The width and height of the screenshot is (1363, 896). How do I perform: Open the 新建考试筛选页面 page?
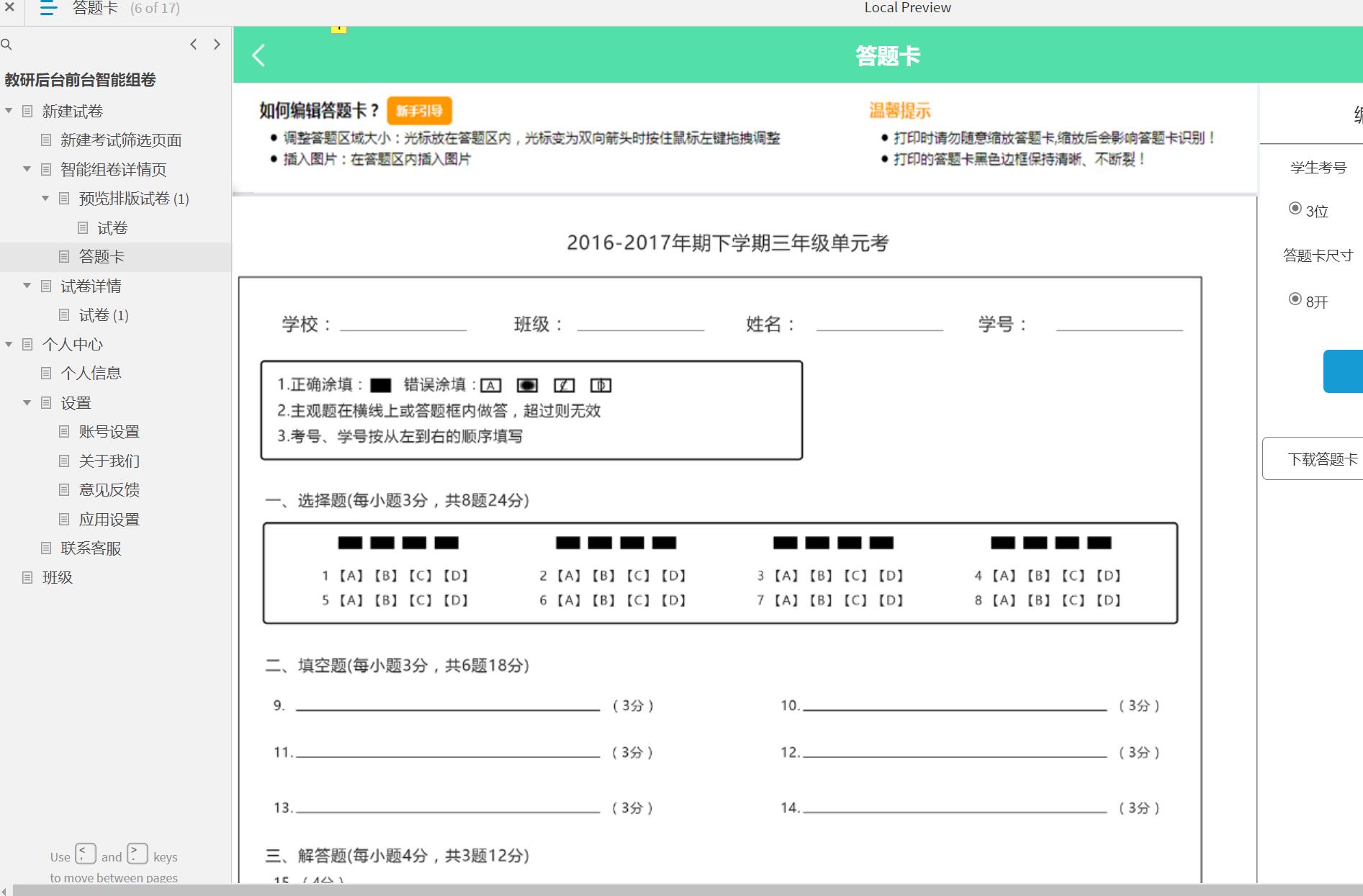(121, 140)
